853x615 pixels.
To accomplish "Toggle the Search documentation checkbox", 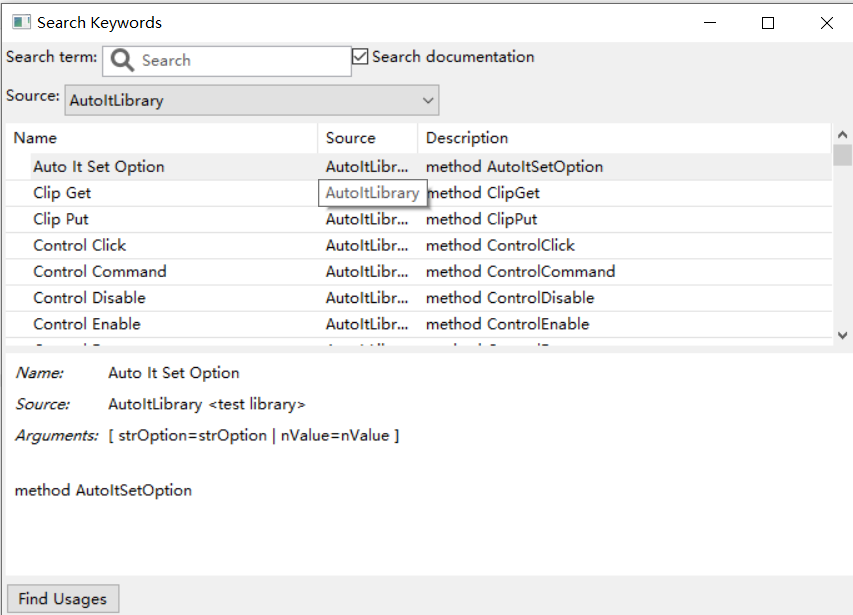I will click(x=360, y=57).
